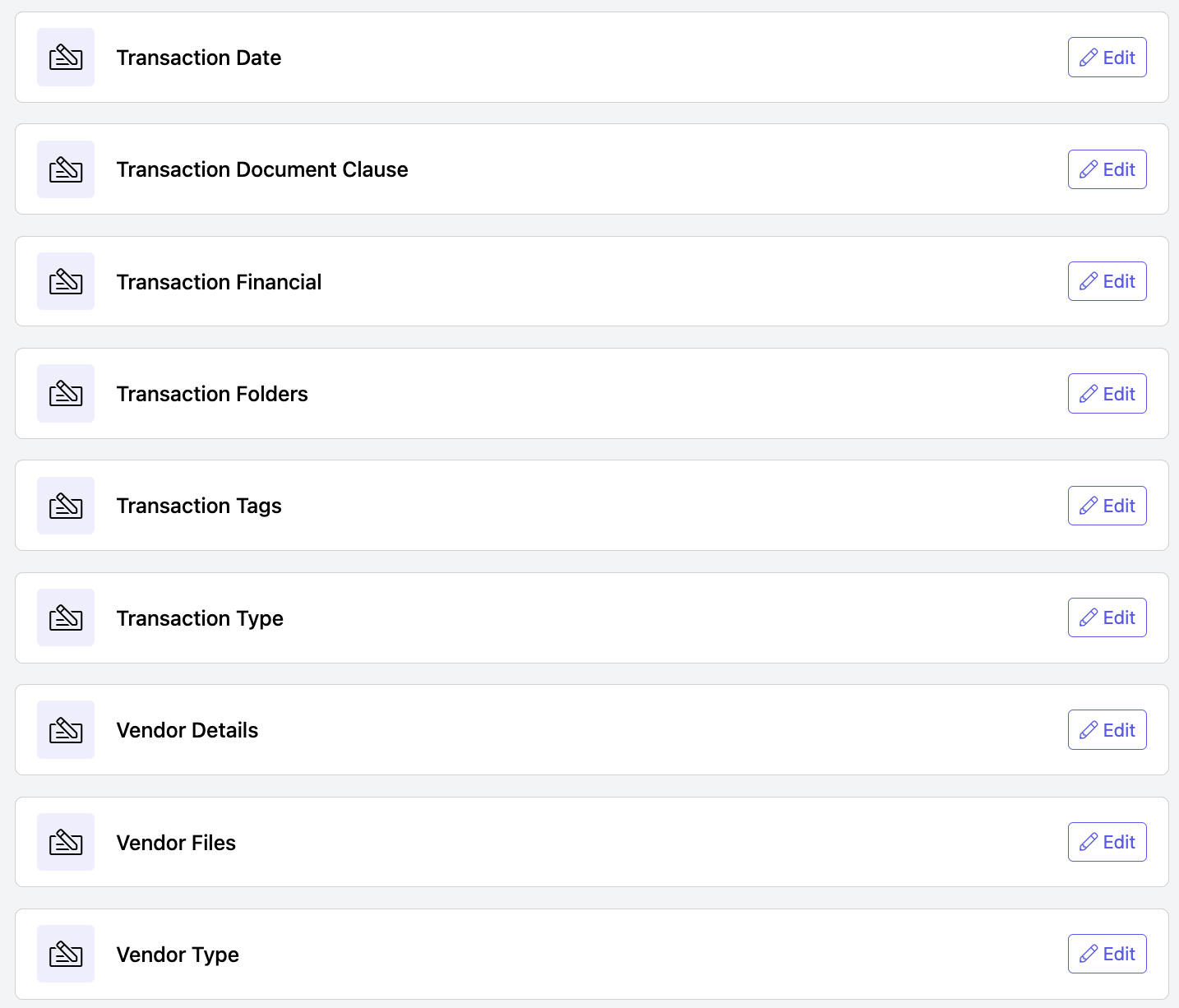Screen dimensions: 1179x1008
Task: Click the Transaction Tags row icon
Action: [x=66, y=506]
